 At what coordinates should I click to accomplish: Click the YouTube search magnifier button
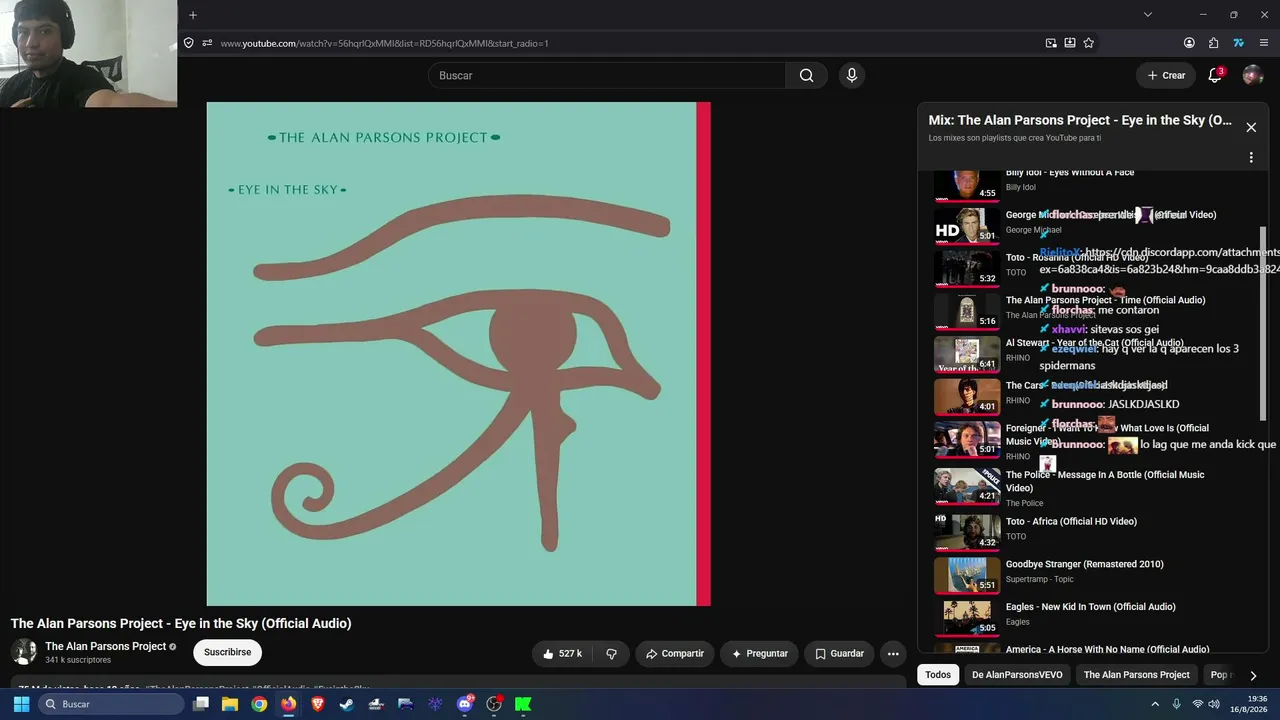[x=806, y=75]
